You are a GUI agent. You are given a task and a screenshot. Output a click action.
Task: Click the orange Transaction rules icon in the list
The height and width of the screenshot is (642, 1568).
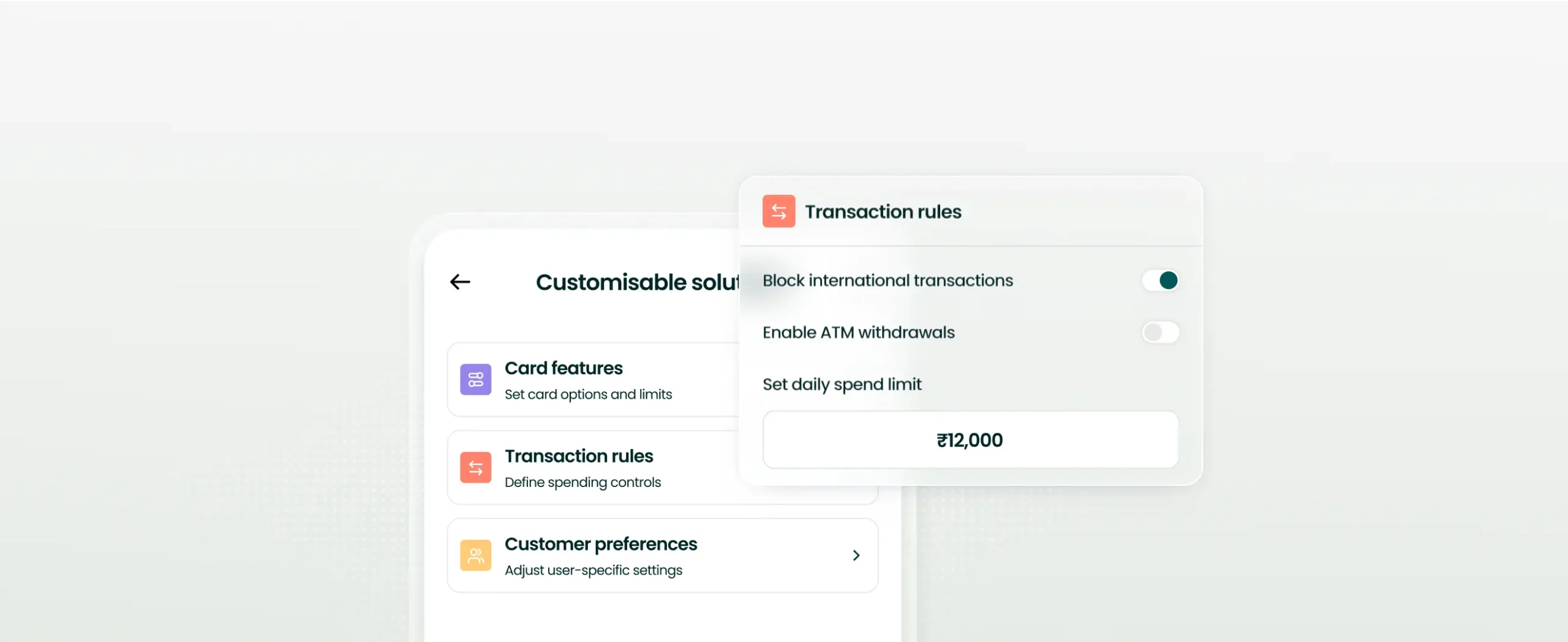475,467
